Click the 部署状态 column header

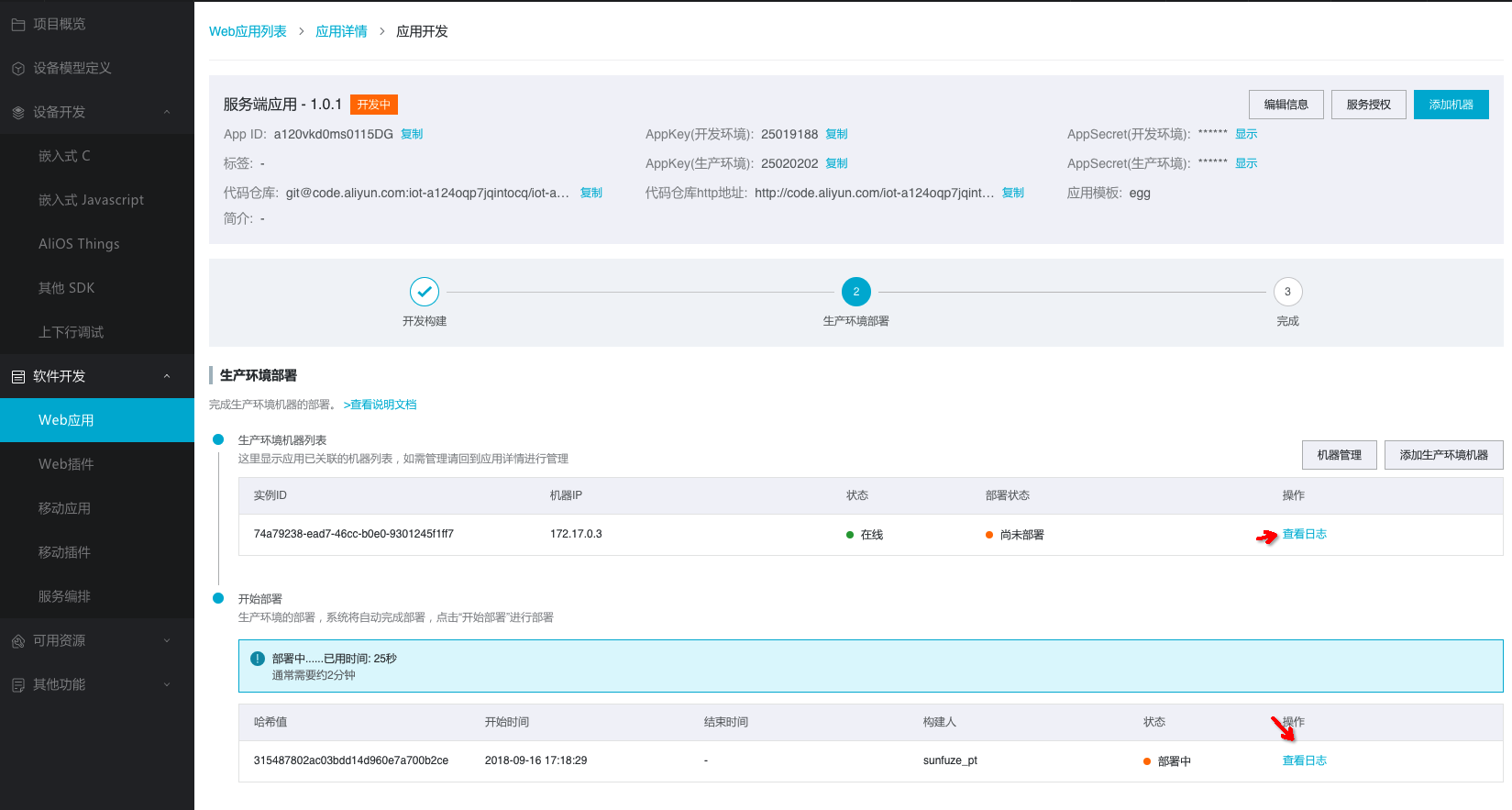click(1008, 495)
